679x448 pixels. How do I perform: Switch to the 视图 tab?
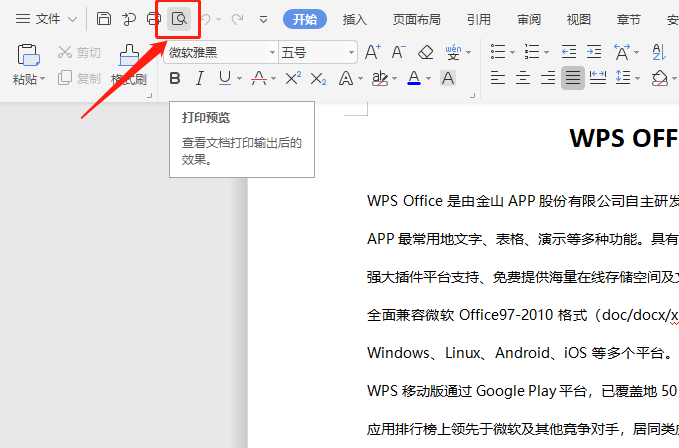[x=579, y=19]
